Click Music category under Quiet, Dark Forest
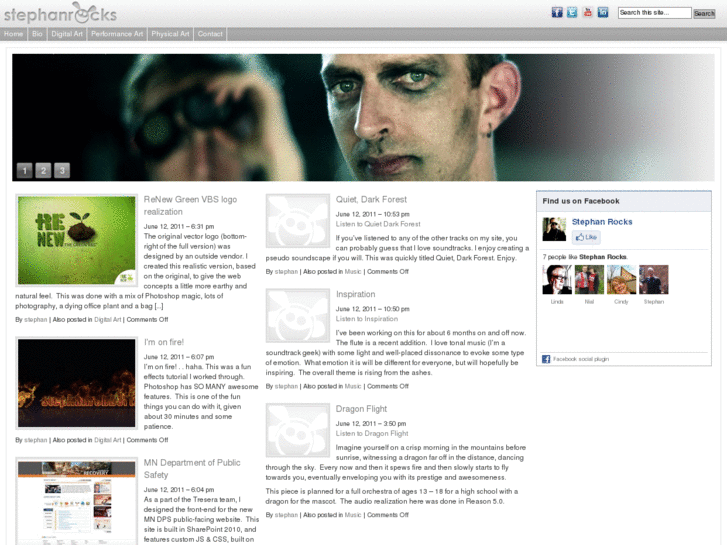This screenshot has height=545, width=727. tap(353, 272)
